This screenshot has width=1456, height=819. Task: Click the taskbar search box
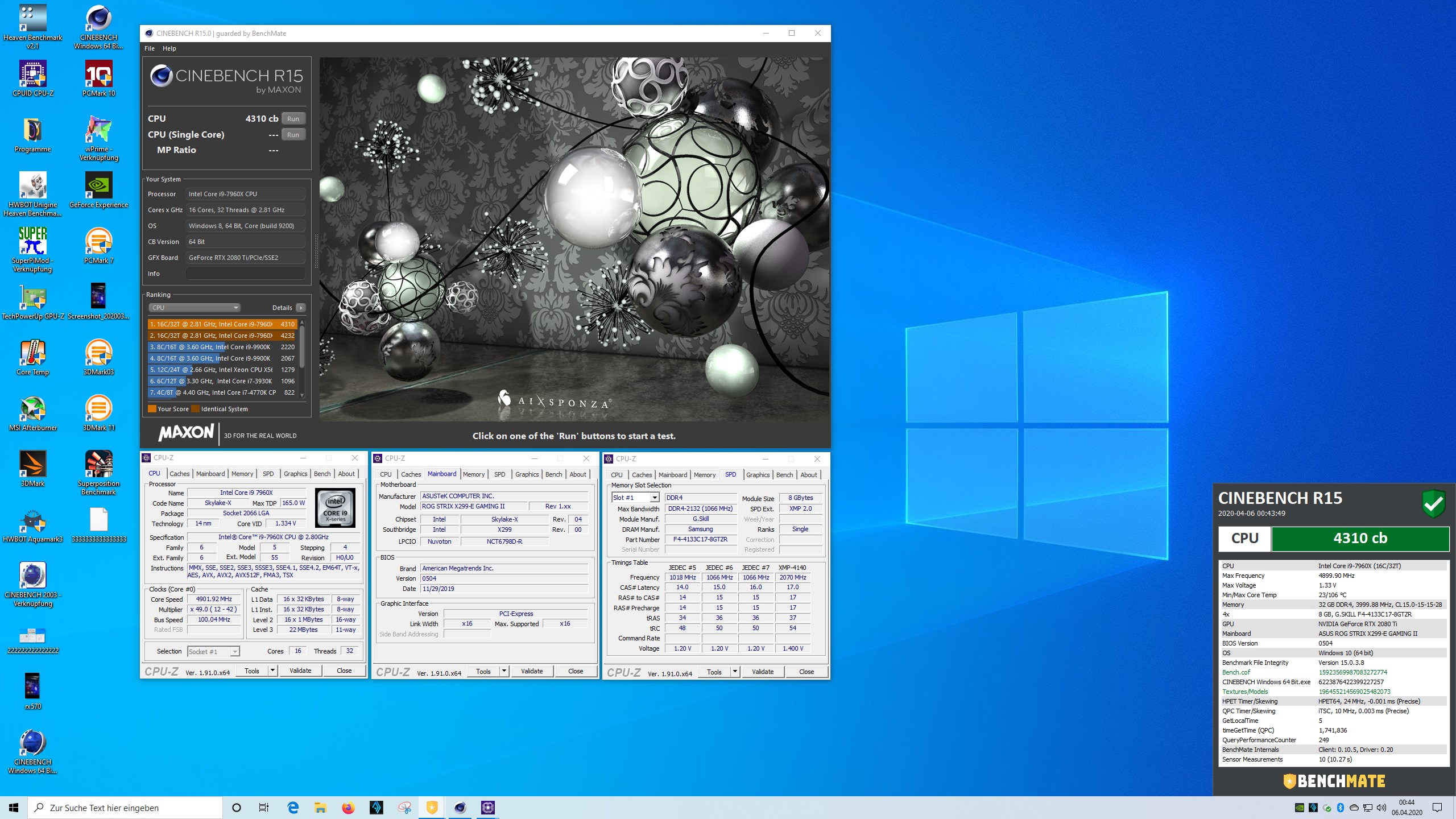125,808
